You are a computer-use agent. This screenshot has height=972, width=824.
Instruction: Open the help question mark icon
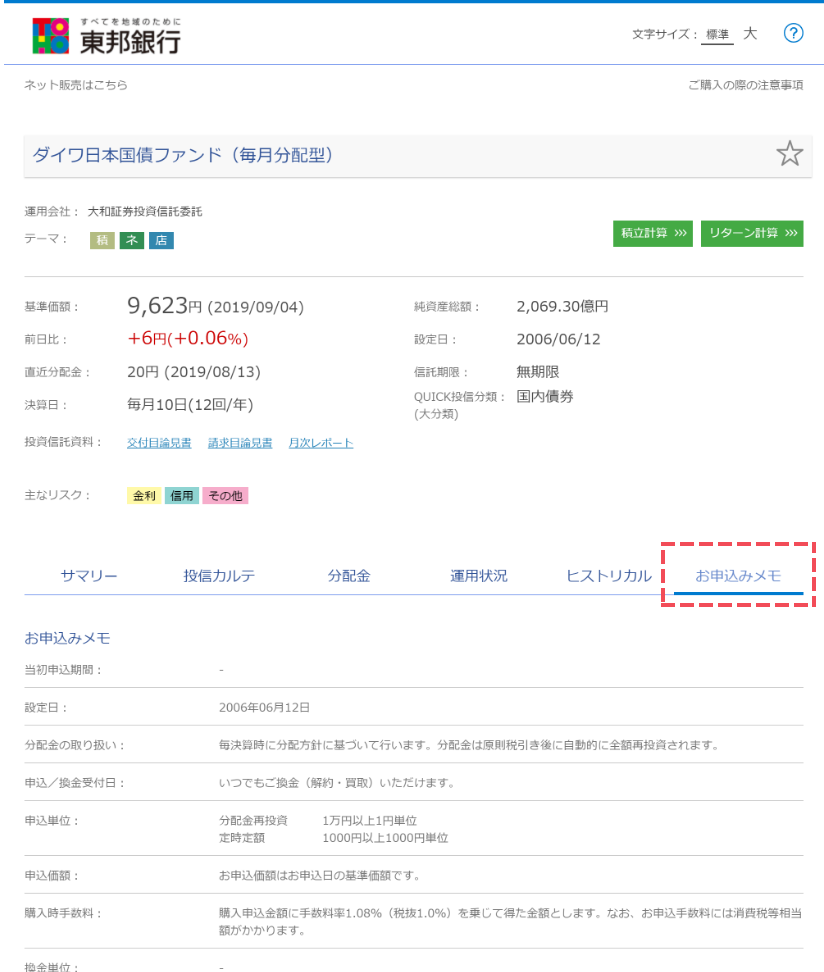[x=793, y=33]
